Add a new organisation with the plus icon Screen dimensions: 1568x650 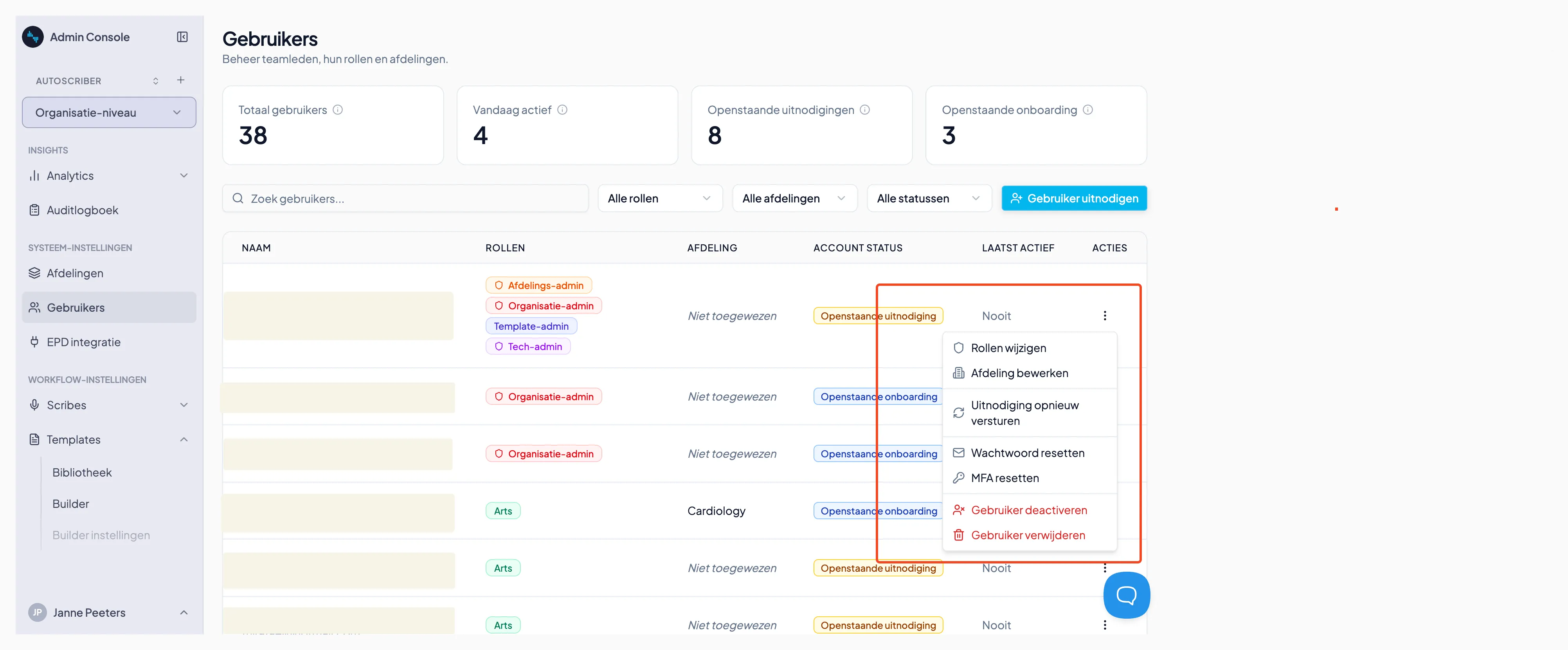[x=181, y=80]
